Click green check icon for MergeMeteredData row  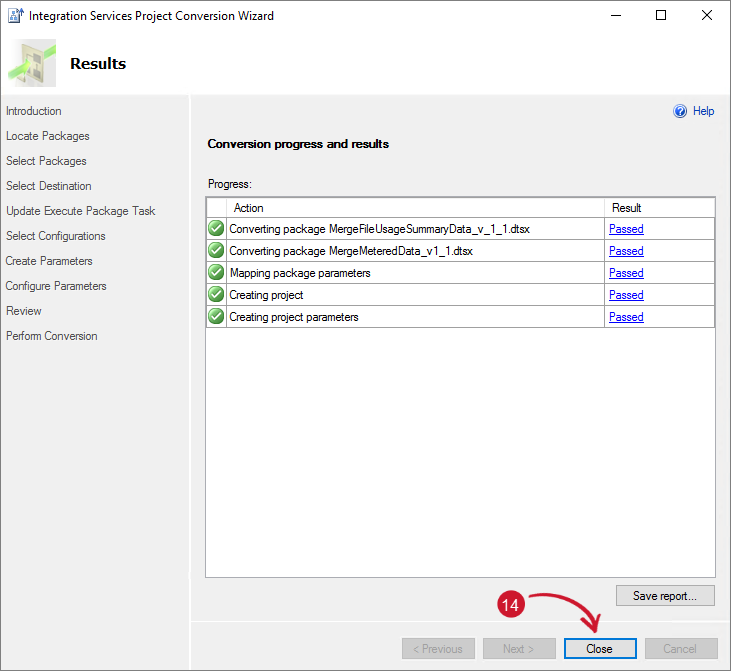coord(216,251)
